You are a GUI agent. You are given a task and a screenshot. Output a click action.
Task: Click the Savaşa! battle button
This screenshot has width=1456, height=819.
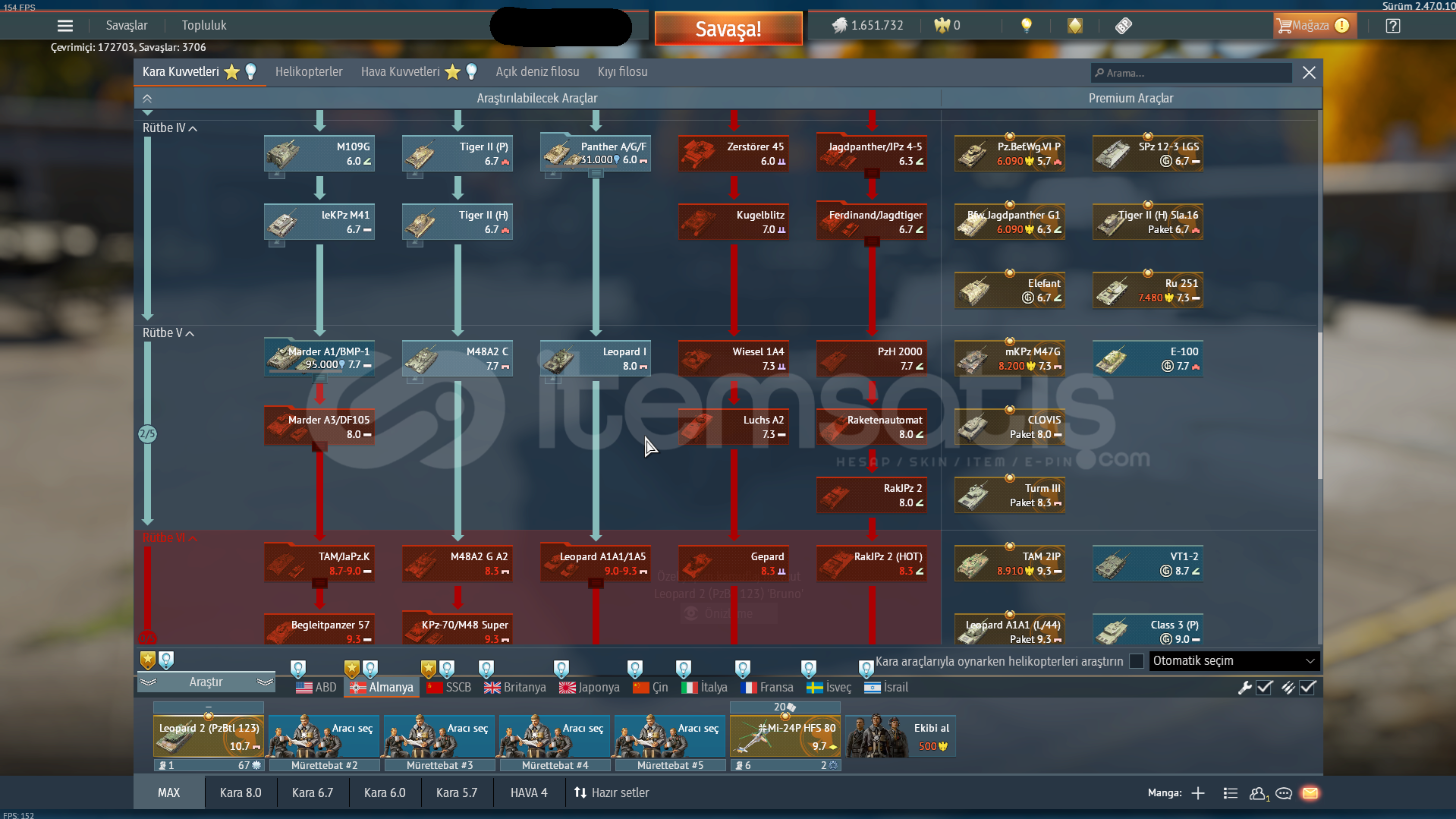tap(728, 29)
